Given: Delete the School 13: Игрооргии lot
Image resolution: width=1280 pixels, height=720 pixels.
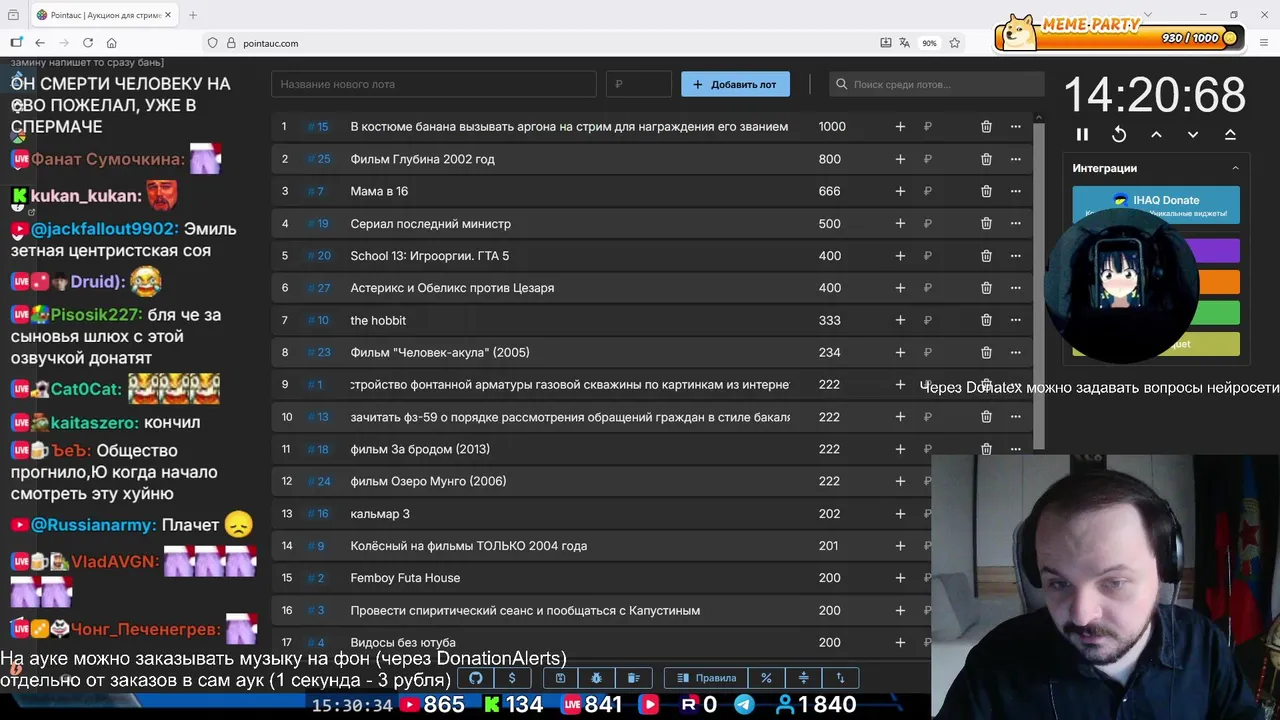Looking at the screenshot, I should click(x=986, y=256).
